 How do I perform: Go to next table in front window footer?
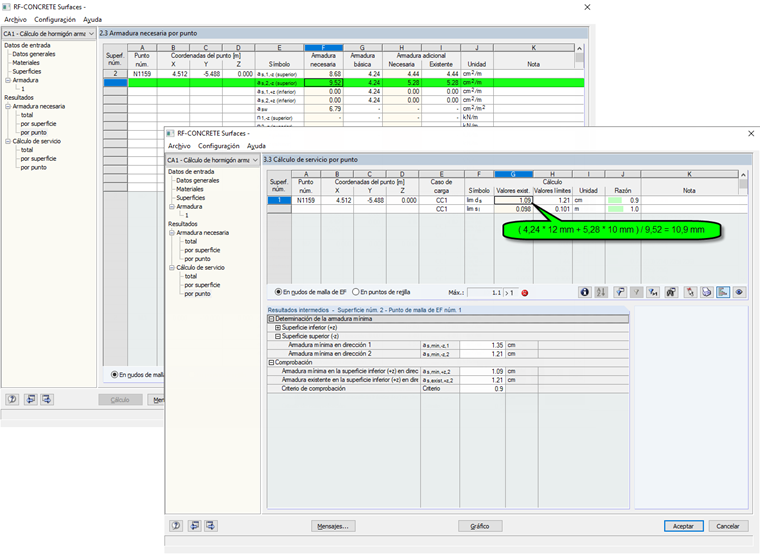pos(210,525)
